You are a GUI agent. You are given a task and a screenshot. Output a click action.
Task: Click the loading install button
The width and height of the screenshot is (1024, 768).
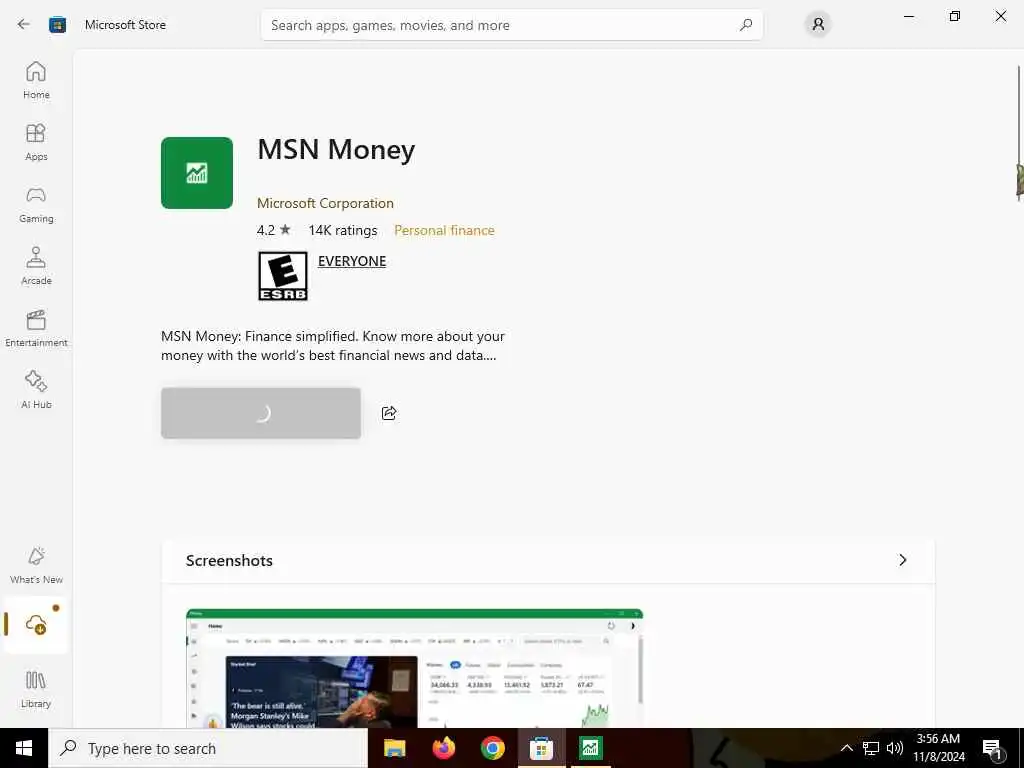coord(261,413)
